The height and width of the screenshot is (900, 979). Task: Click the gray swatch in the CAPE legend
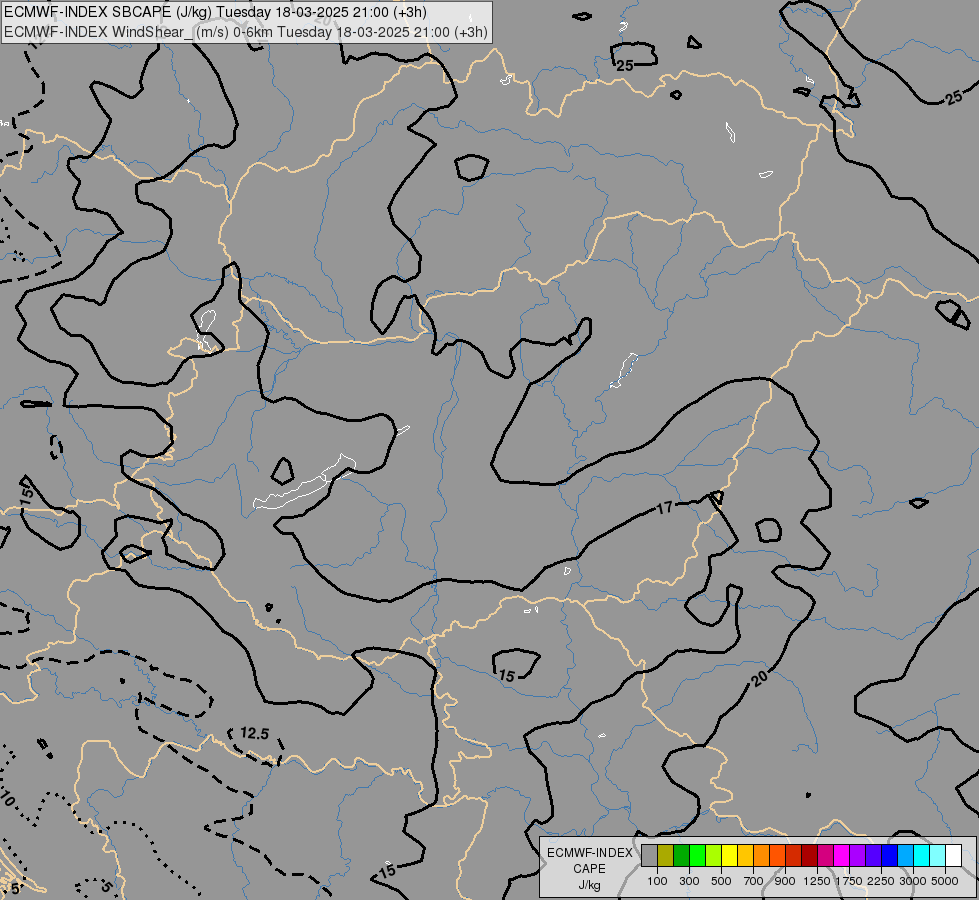coord(649,856)
